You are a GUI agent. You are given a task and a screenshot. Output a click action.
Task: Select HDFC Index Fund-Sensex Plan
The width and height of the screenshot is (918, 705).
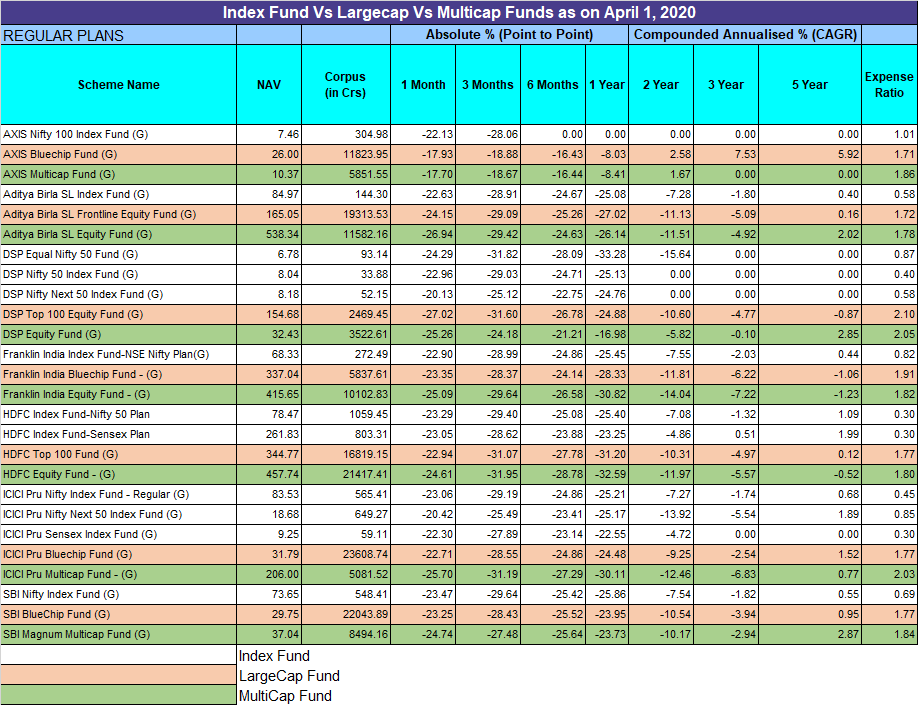point(76,434)
